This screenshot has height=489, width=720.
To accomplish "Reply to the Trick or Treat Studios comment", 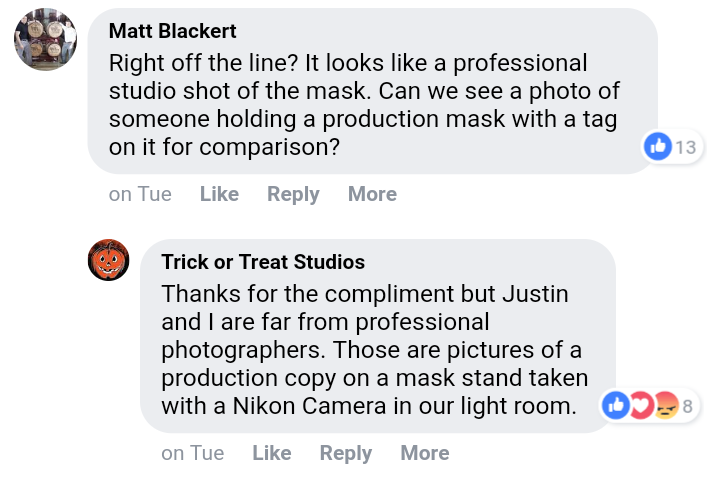I will (346, 453).
